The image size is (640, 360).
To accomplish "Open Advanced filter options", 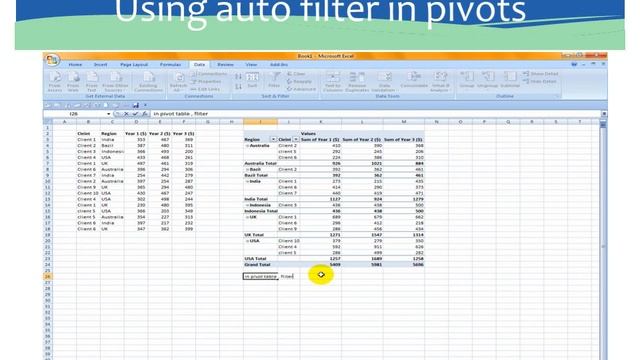I will pos(301,89).
